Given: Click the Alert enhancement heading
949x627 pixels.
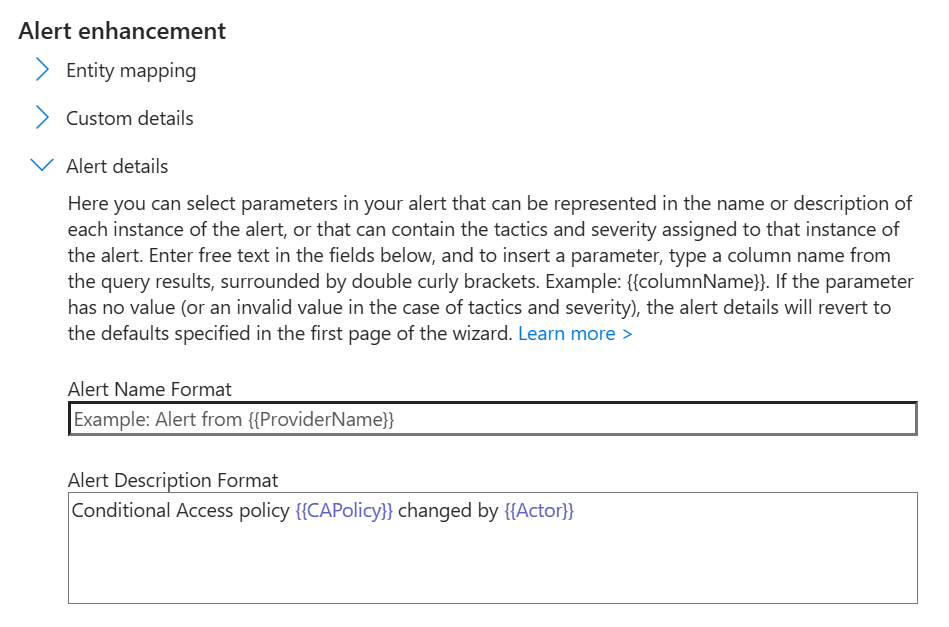Looking at the screenshot, I should (x=122, y=31).
